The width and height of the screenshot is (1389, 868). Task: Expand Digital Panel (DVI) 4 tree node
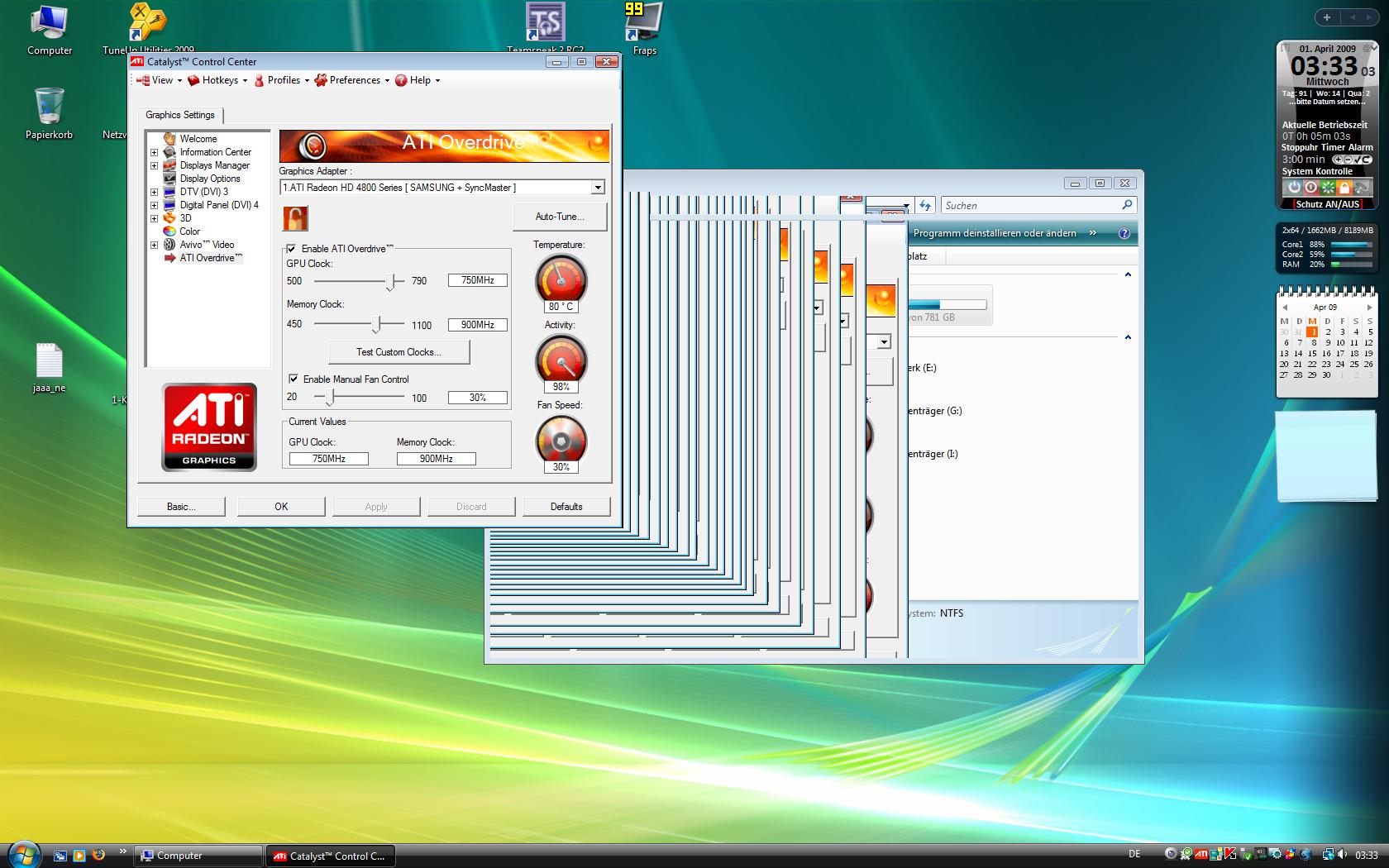(154, 205)
